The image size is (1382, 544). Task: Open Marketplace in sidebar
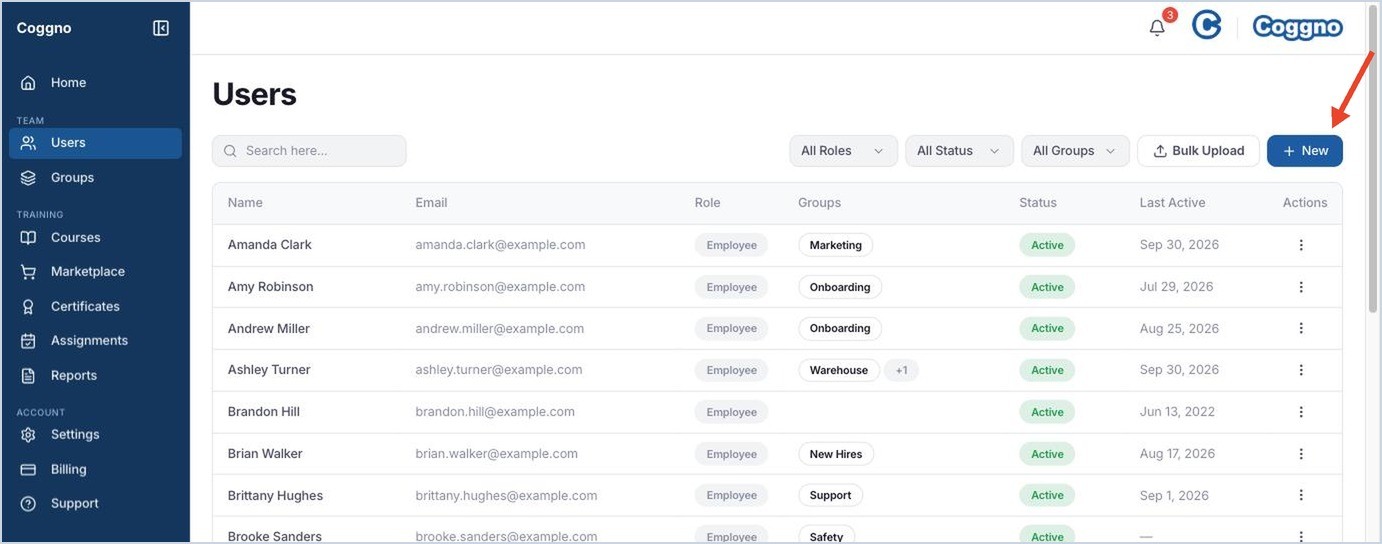(95, 272)
